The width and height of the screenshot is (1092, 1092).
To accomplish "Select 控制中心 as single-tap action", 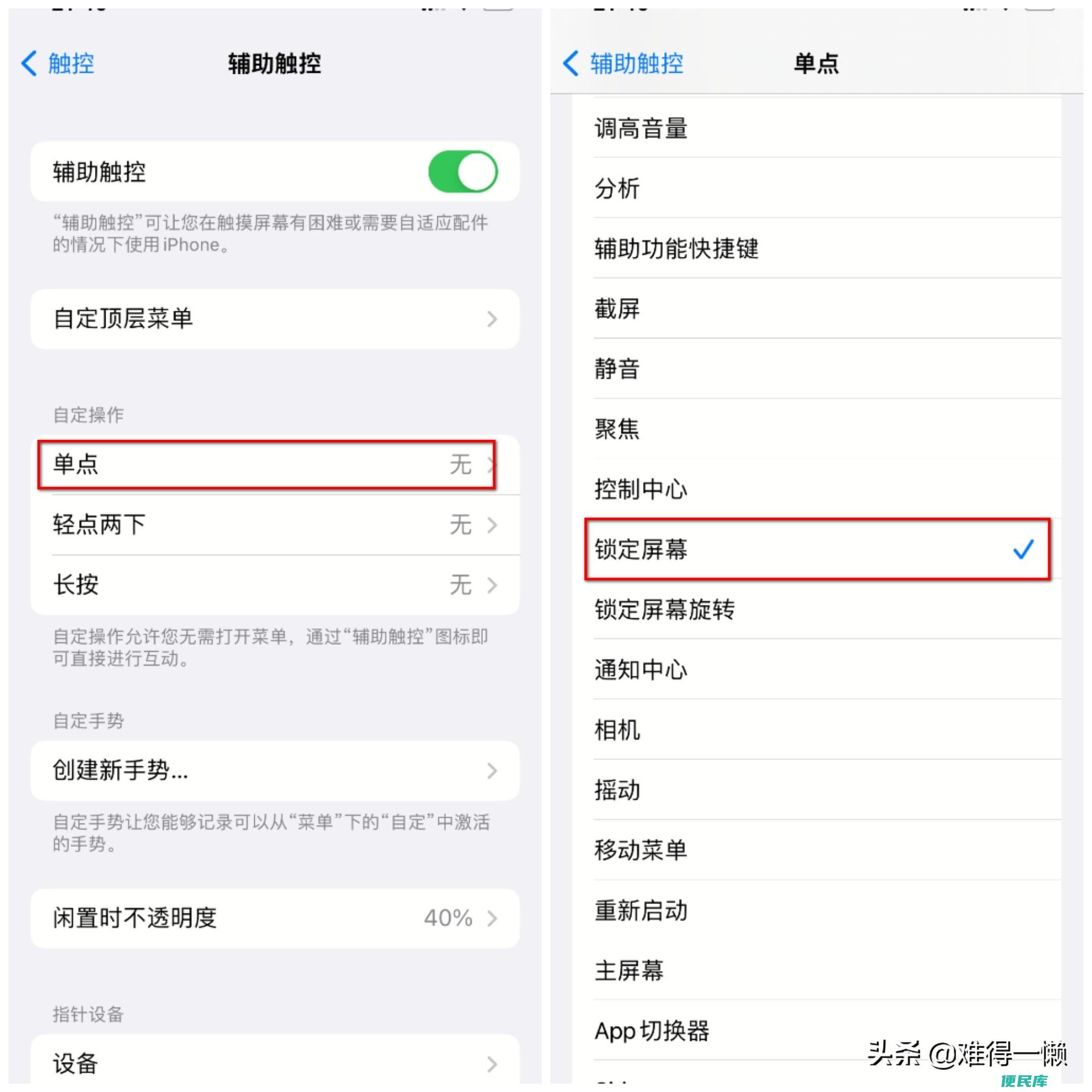I will point(828,489).
